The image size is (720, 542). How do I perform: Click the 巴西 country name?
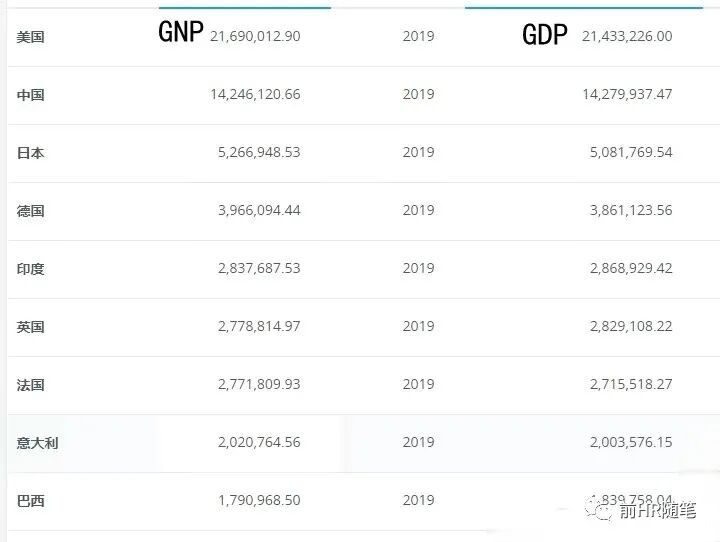31,500
